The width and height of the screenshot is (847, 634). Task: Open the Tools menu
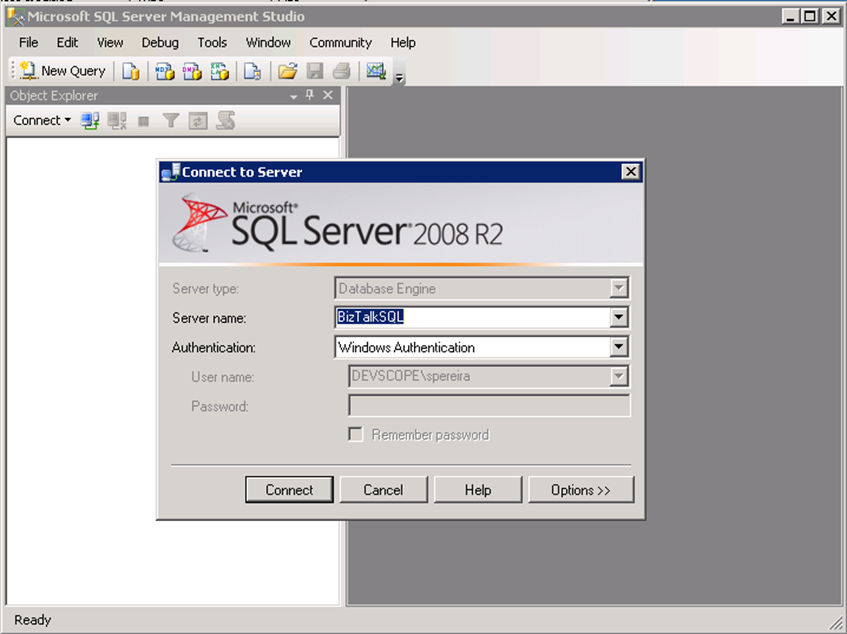click(x=212, y=42)
